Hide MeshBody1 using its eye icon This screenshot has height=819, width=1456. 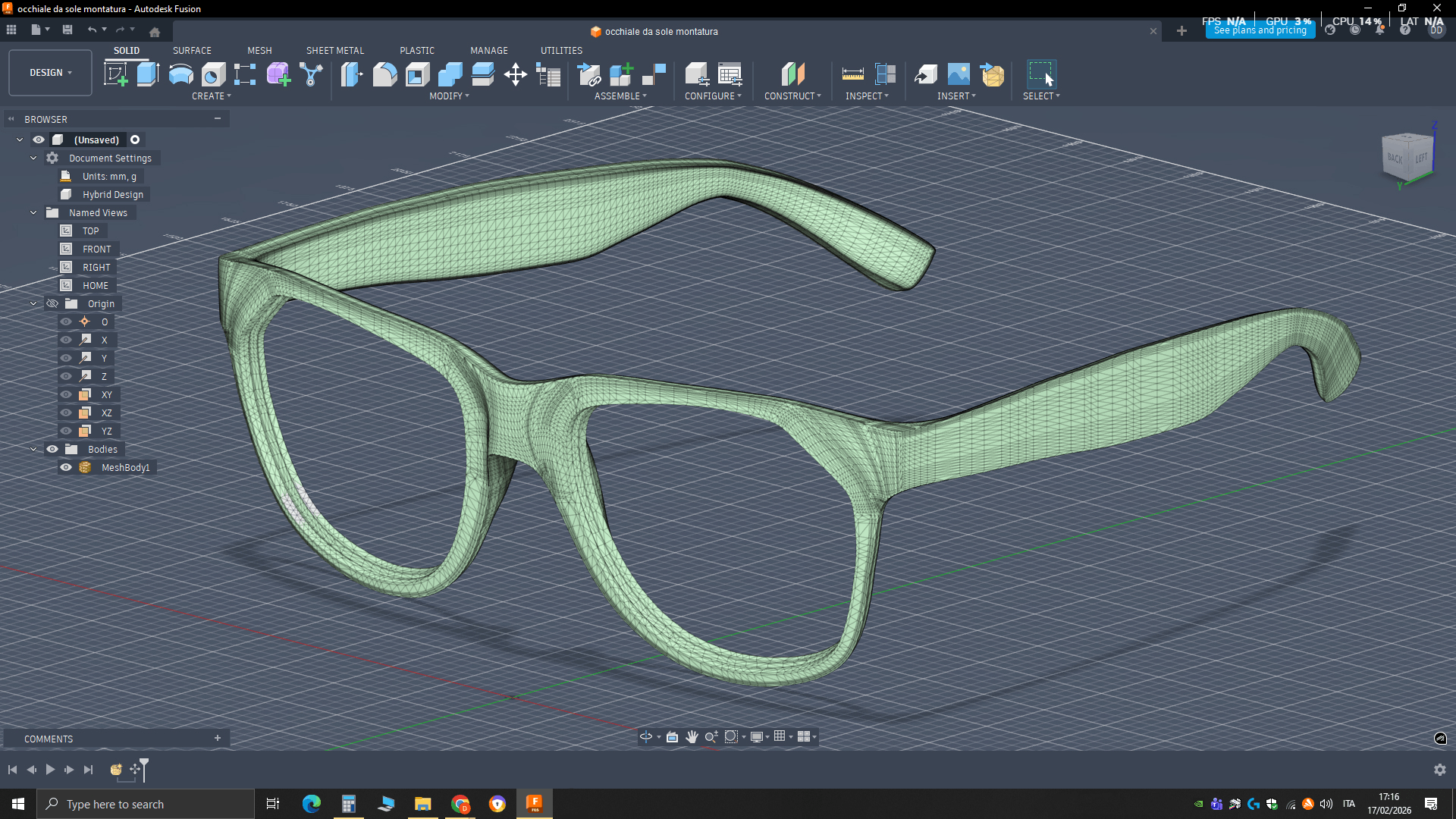66,467
